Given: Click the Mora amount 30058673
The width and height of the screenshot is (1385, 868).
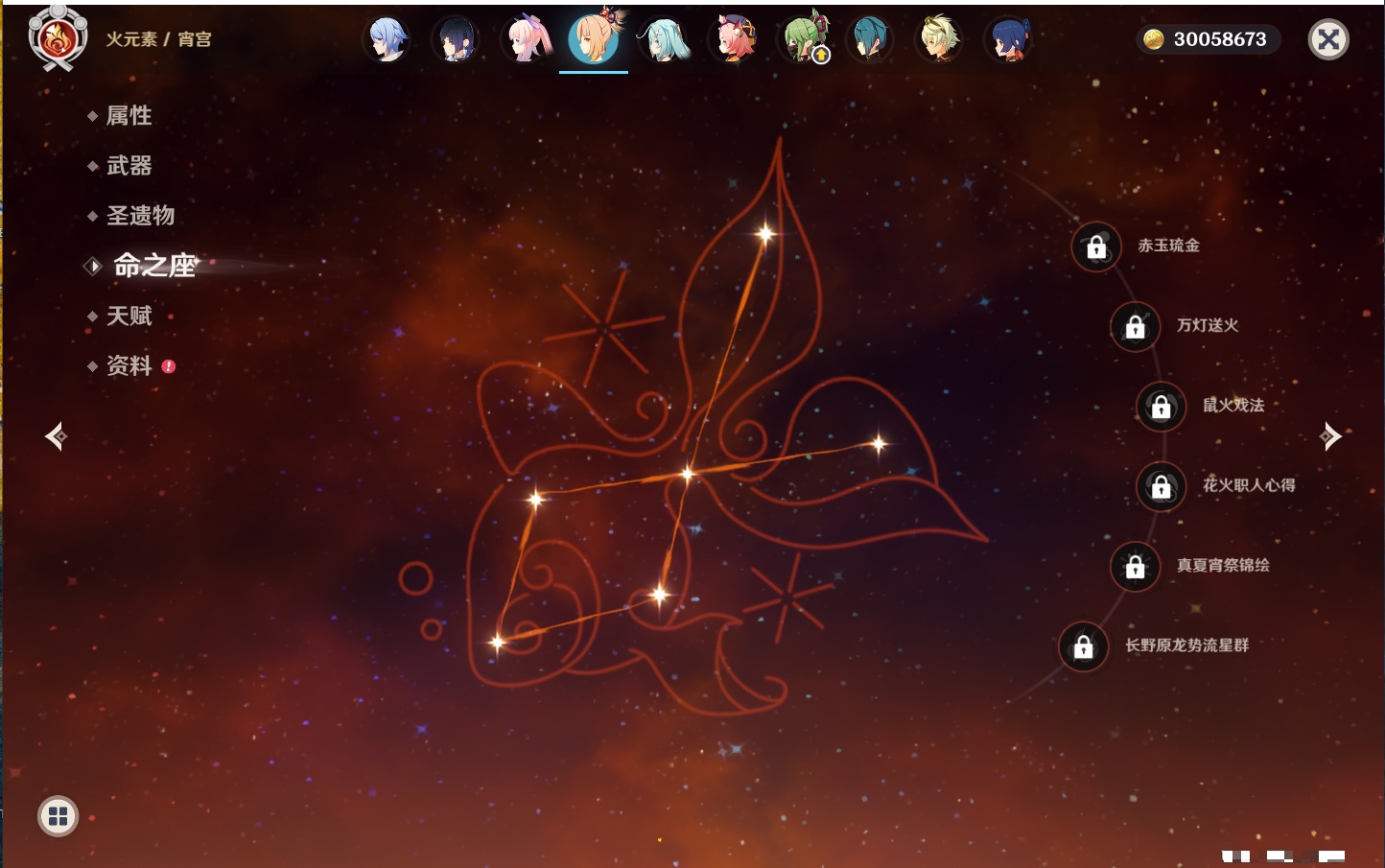Looking at the screenshot, I should point(1220,39).
